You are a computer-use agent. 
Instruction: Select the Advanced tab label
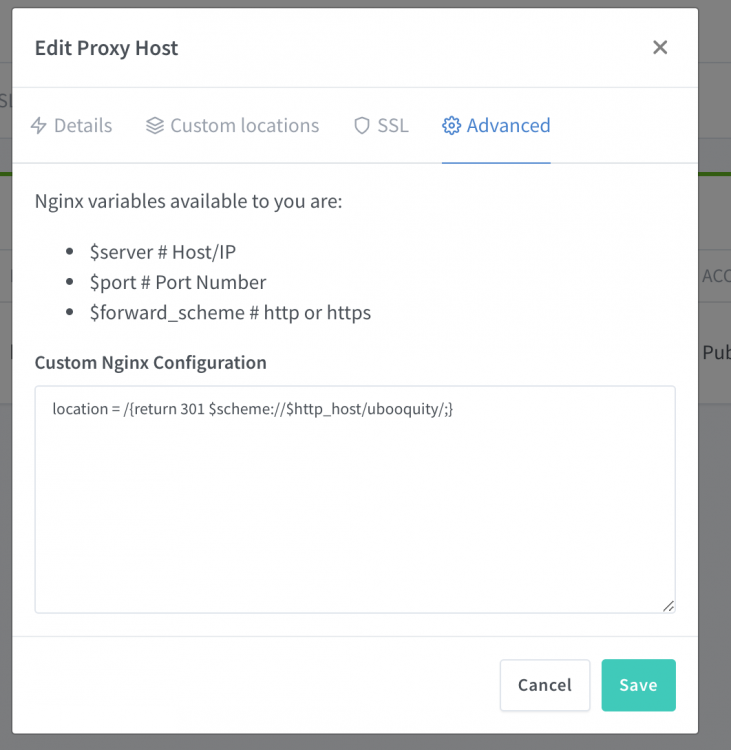point(508,125)
